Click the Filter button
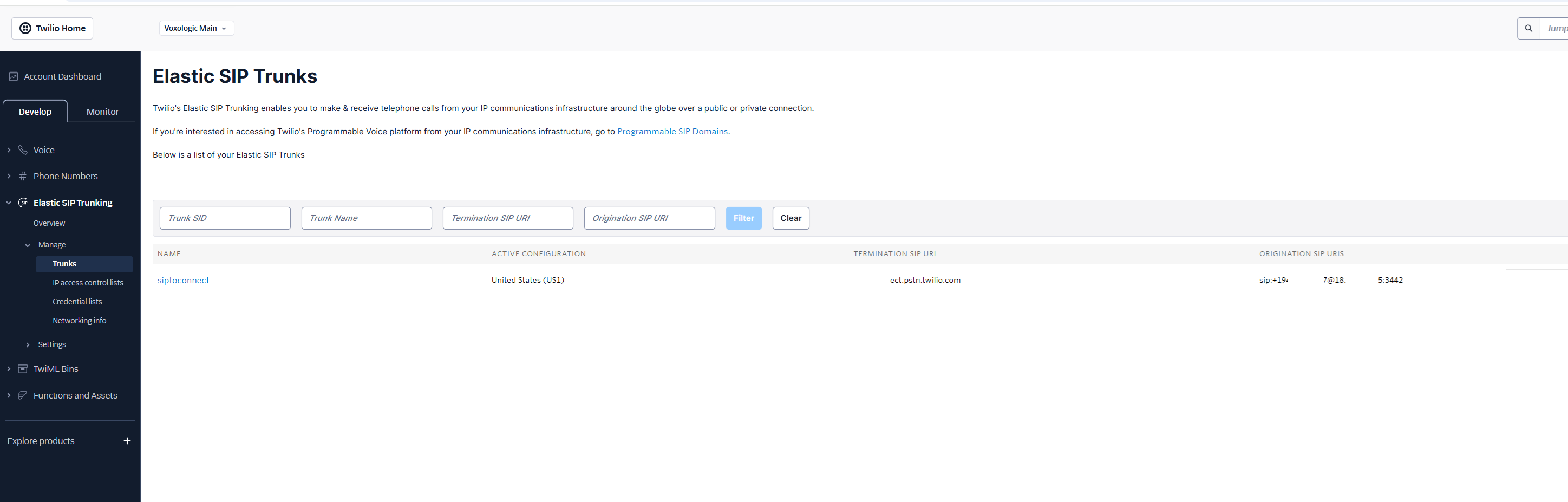The width and height of the screenshot is (1568, 502). [743, 218]
